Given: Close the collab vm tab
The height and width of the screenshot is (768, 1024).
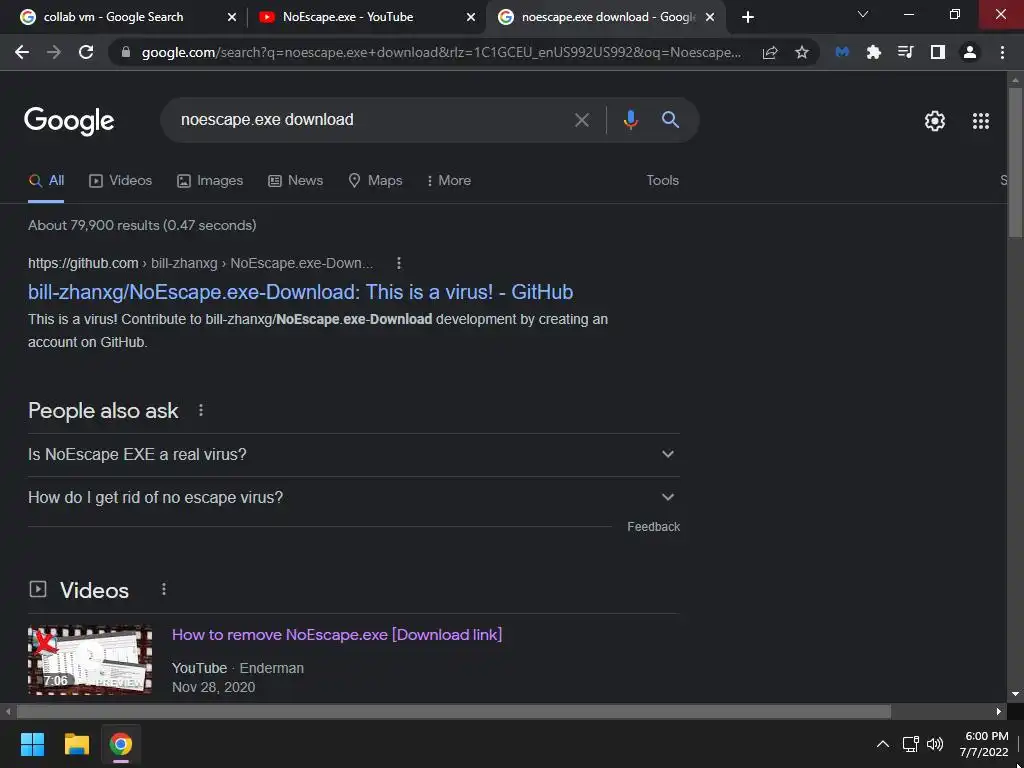Looking at the screenshot, I should point(231,18).
